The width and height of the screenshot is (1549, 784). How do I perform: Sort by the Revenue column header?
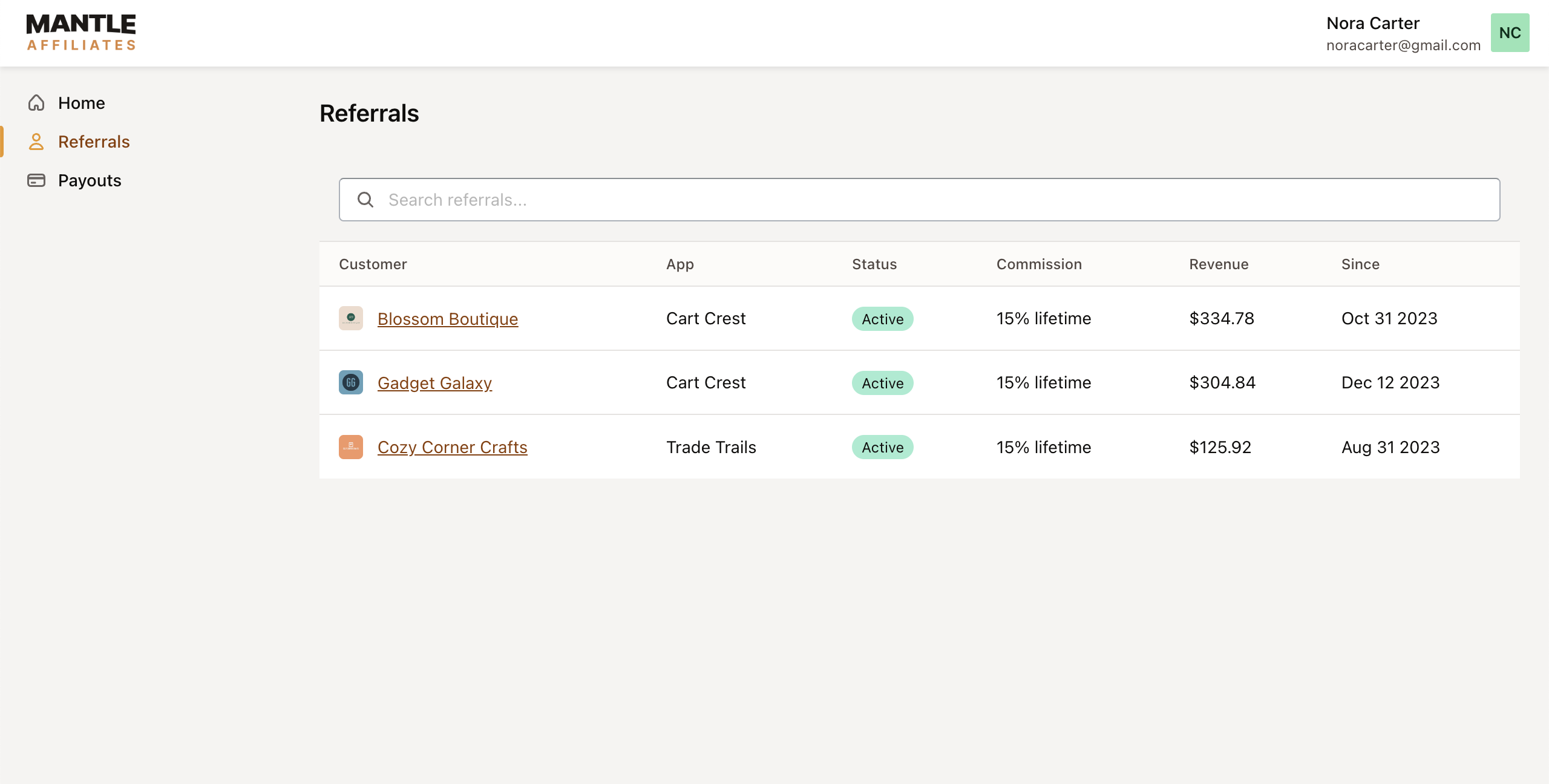[1218, 264]
